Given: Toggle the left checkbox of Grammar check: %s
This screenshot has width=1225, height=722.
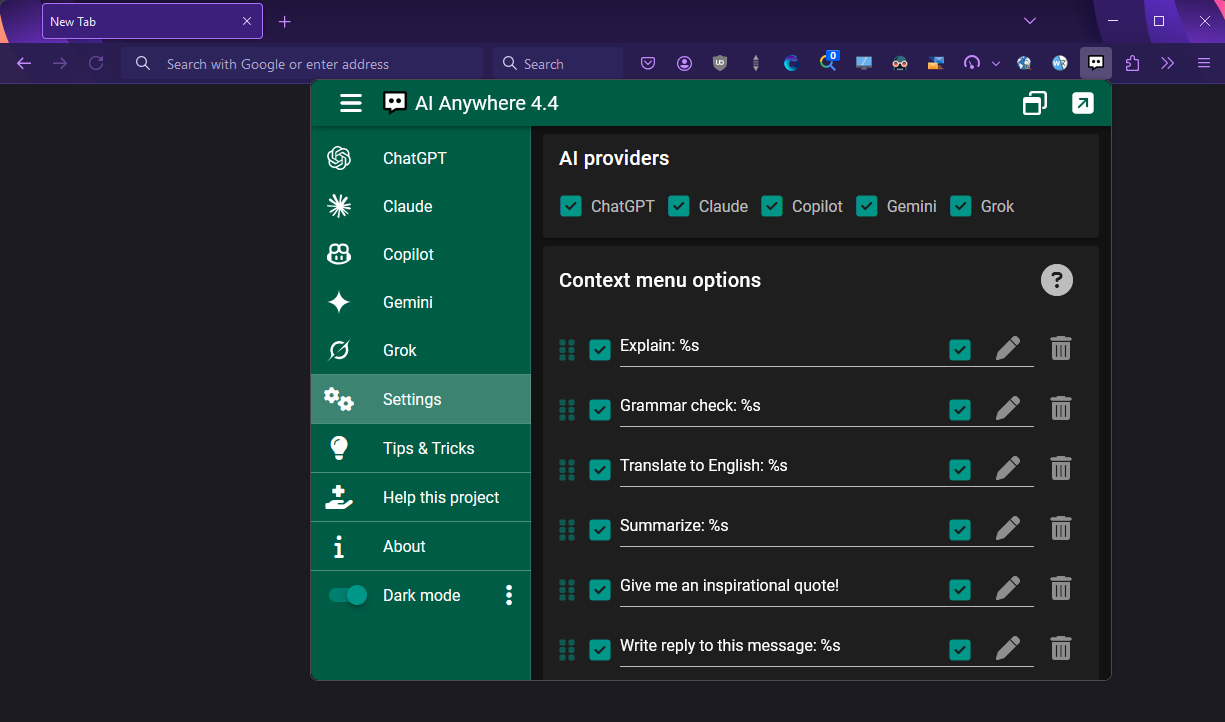Looking at the screenshot, I should point(600,410).
